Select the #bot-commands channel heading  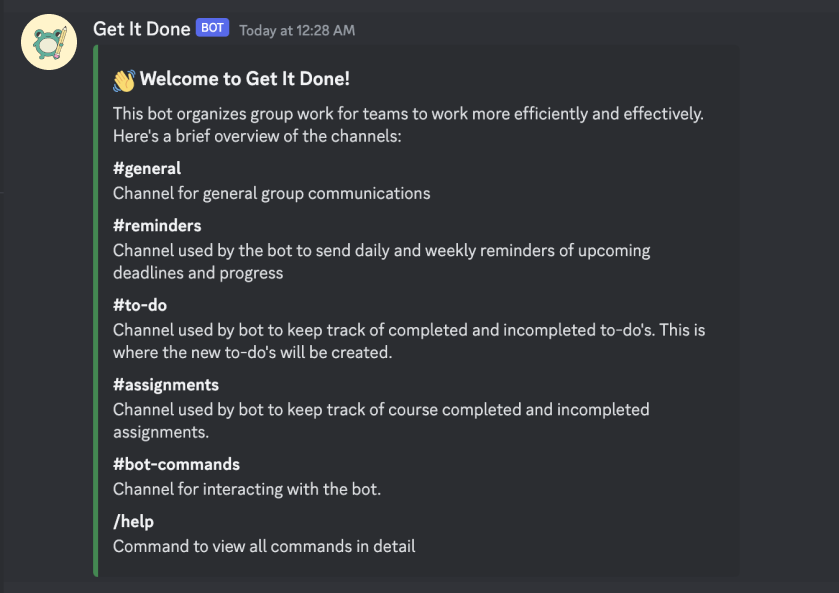pos(176,465)
